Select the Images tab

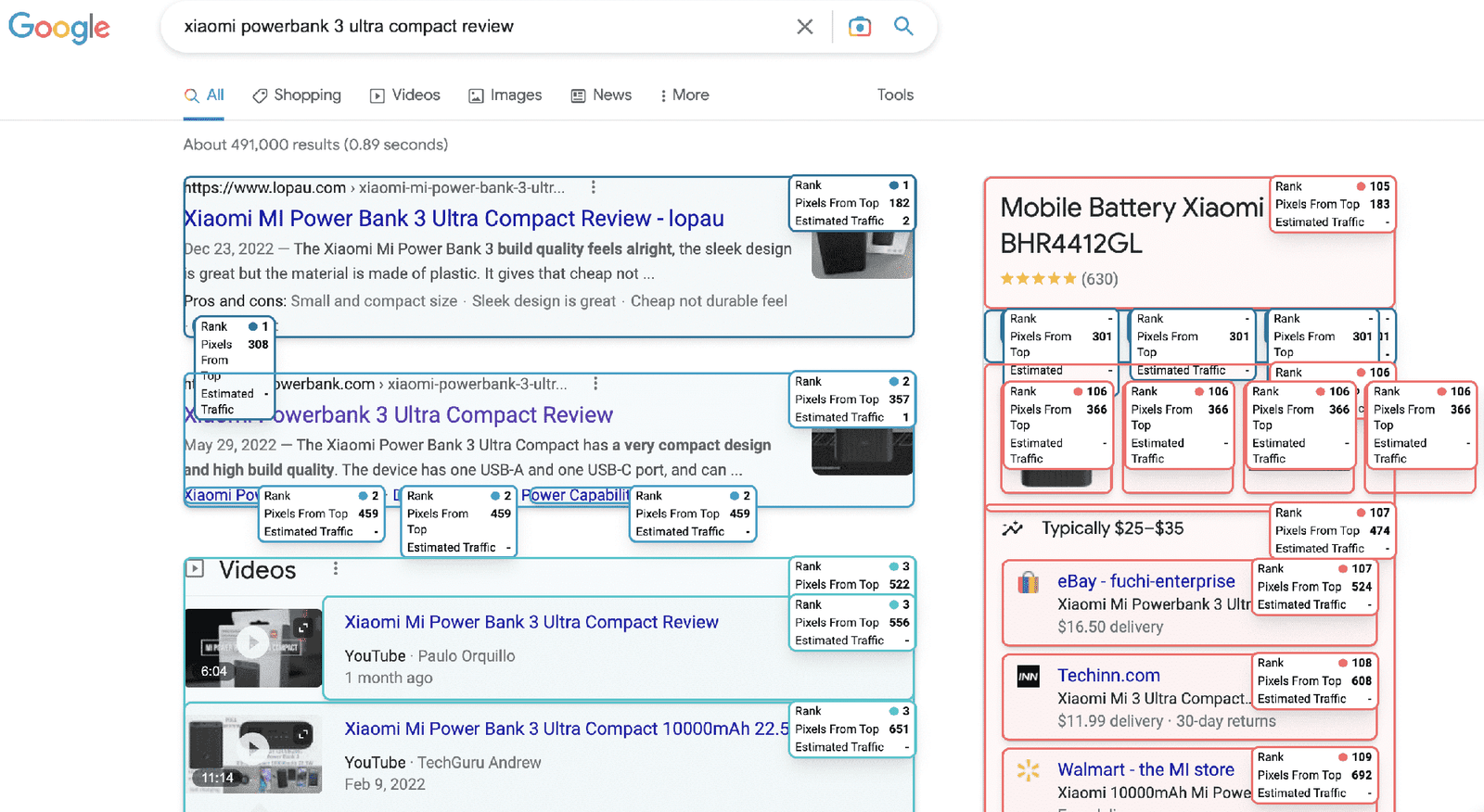(x=505, y=95)
